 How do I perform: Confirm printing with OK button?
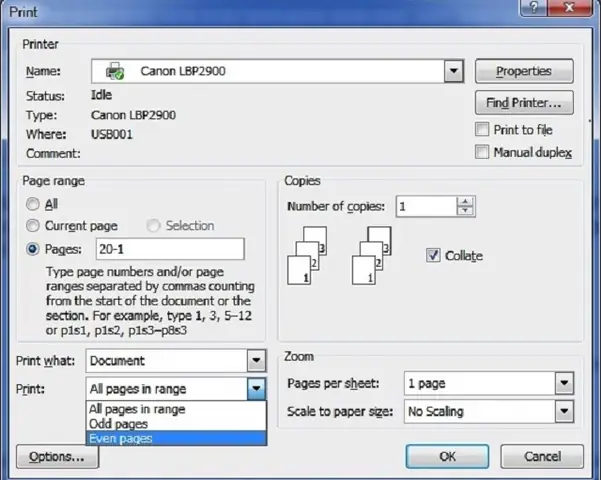447,456
